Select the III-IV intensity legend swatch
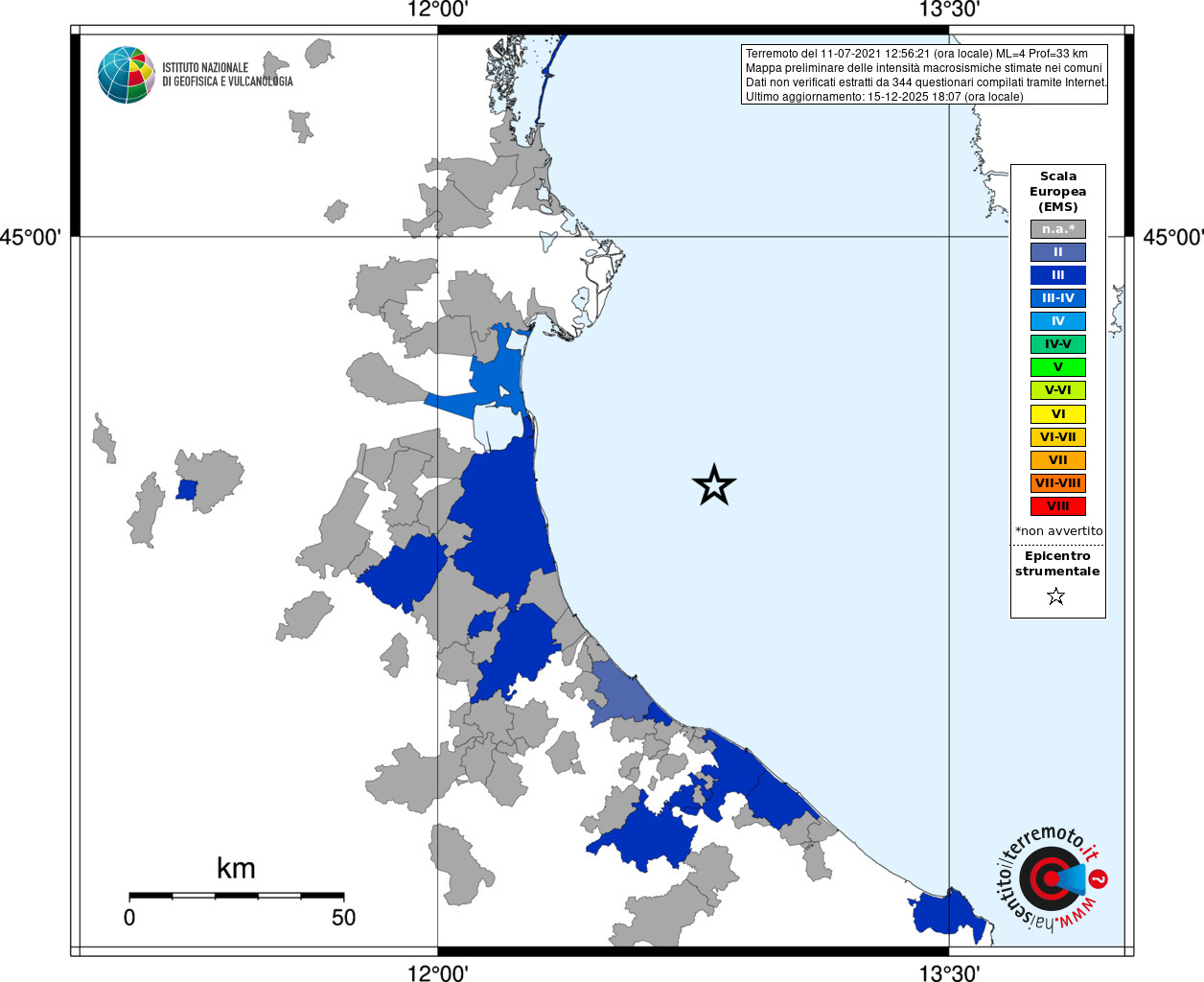 point(1058,298)
